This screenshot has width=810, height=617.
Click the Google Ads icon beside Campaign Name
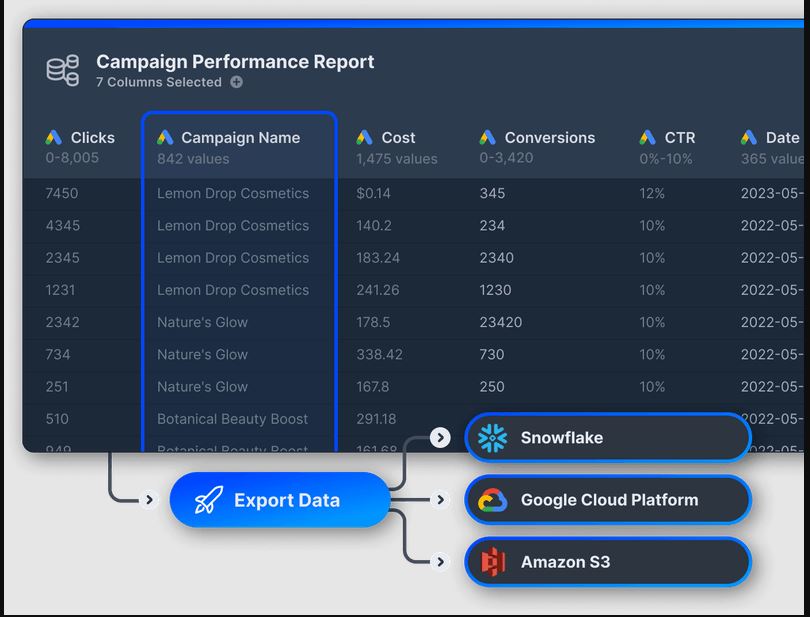pyautogui.click(x=165, y=137)
